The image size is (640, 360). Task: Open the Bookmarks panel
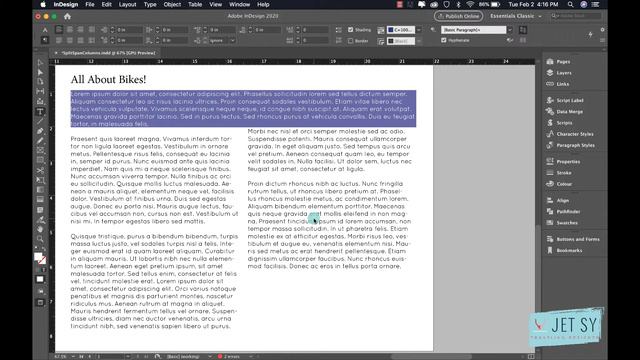tap(564, 250)
